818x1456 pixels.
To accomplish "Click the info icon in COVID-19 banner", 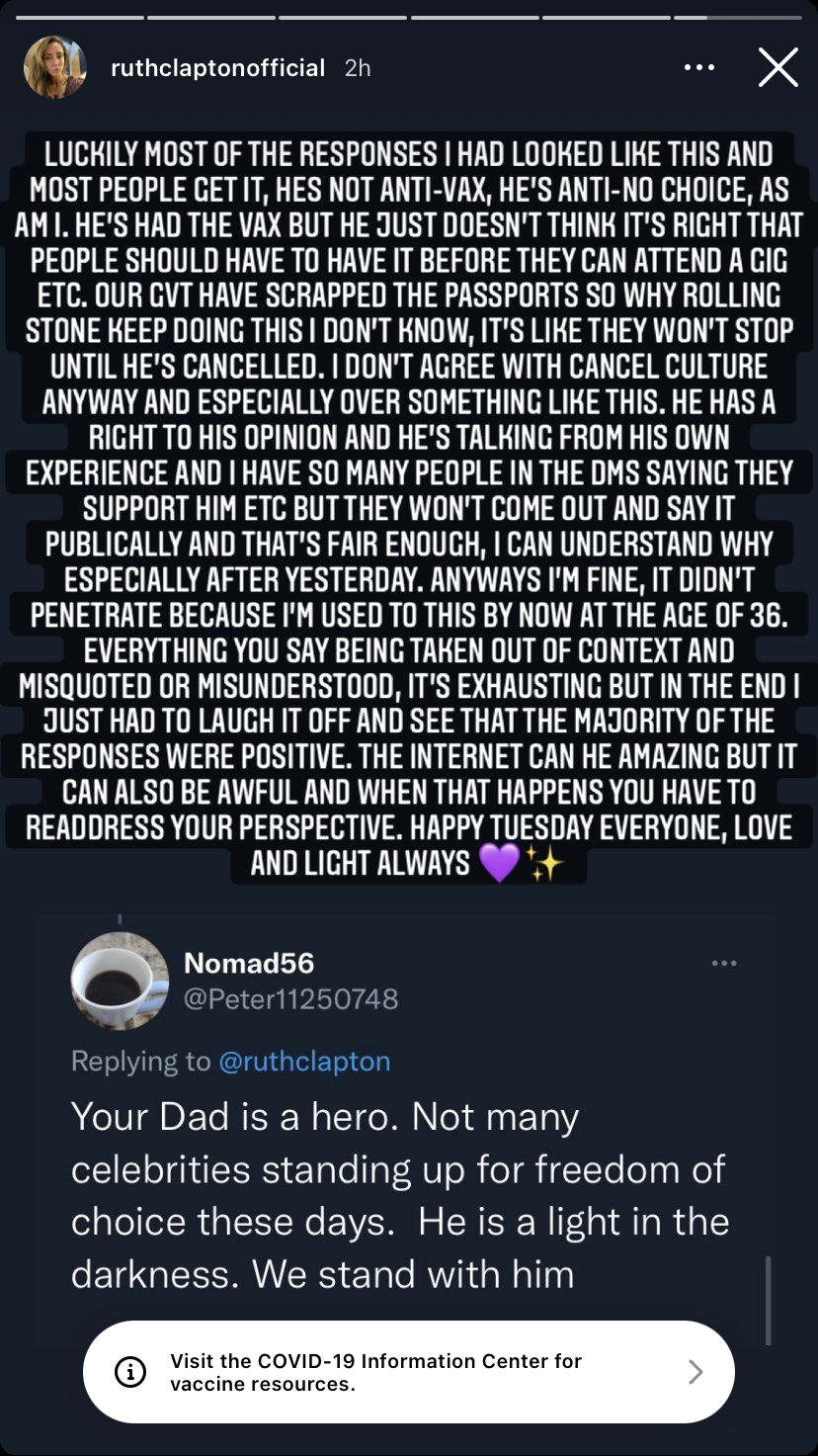I will 130,1372.
